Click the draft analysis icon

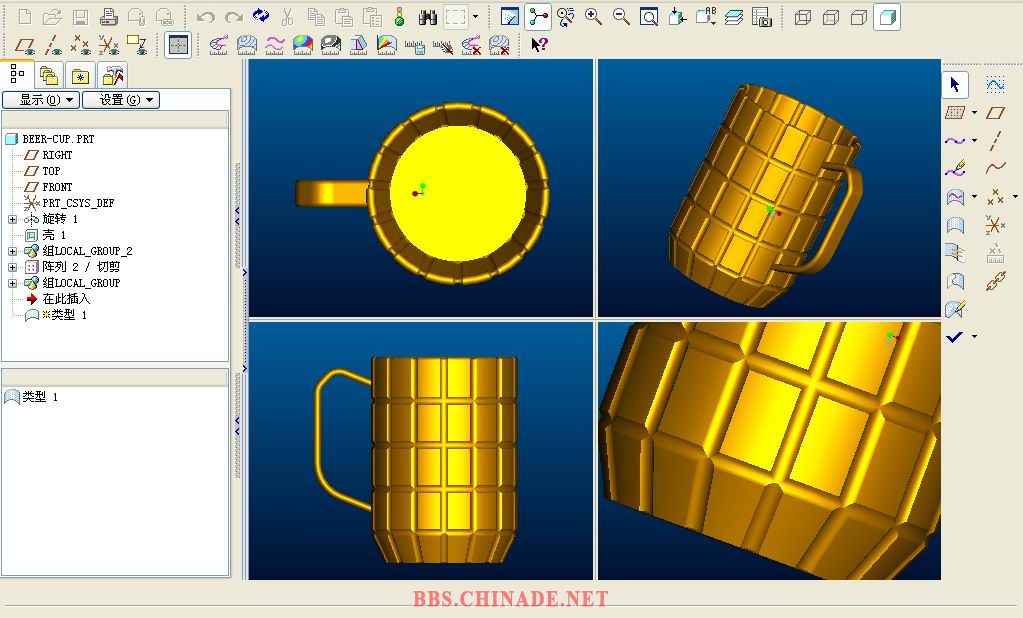(x=358, y=44)
